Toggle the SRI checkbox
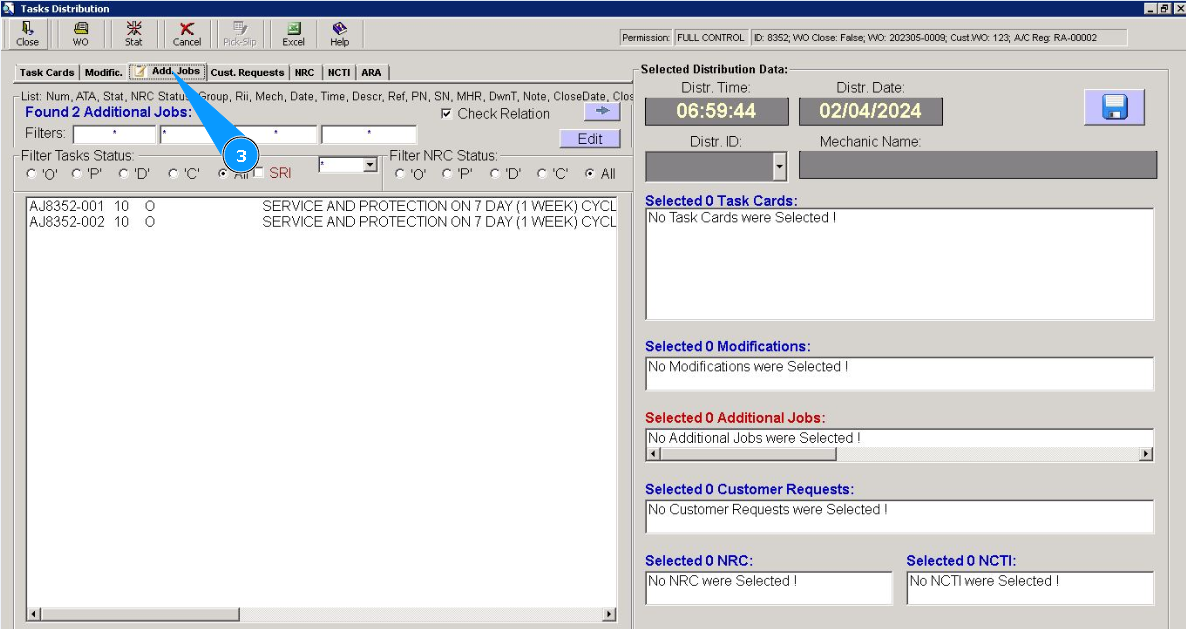The image size is (1186, 629). 259,173
